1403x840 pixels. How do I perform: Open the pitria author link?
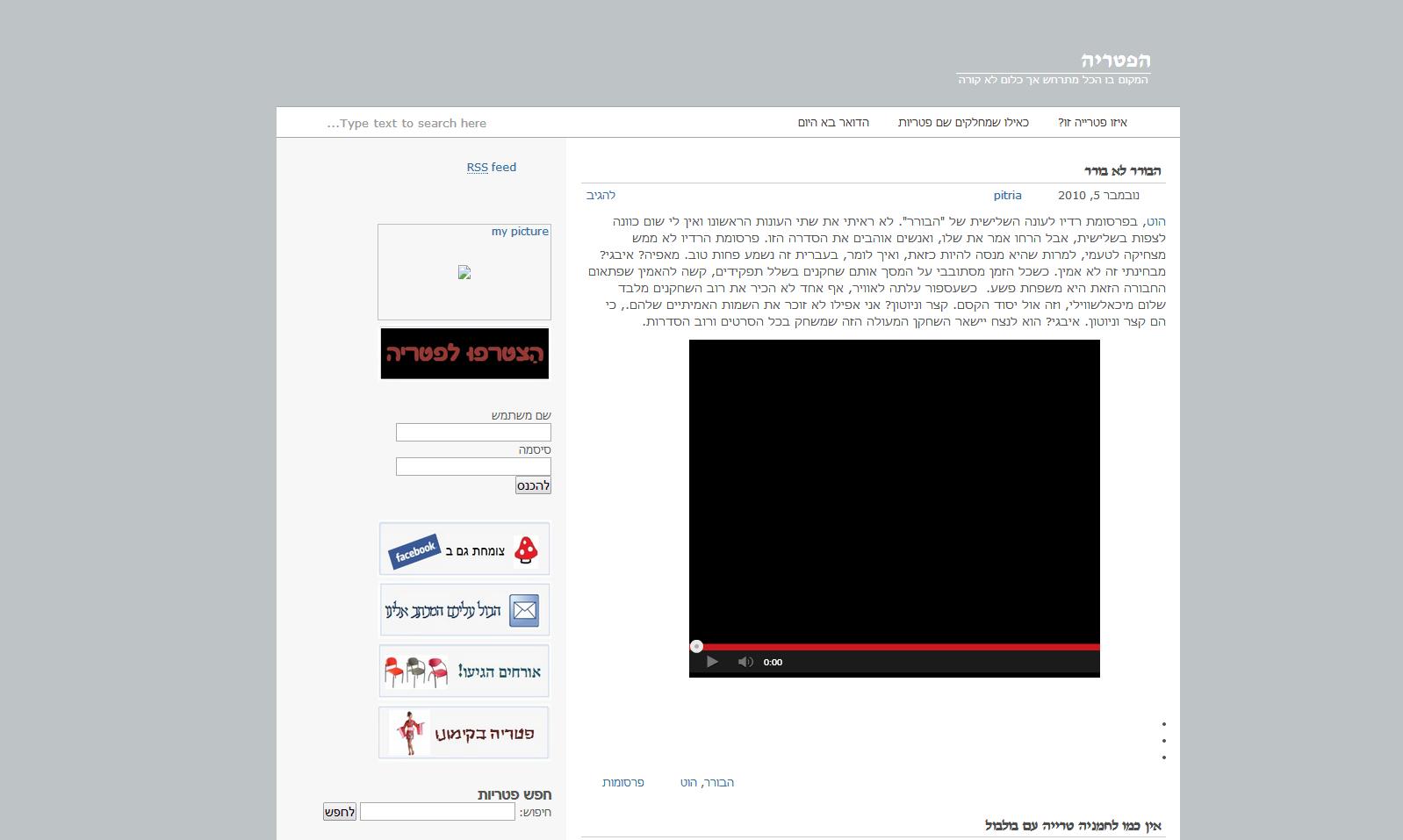click(x=1007, y=195)
